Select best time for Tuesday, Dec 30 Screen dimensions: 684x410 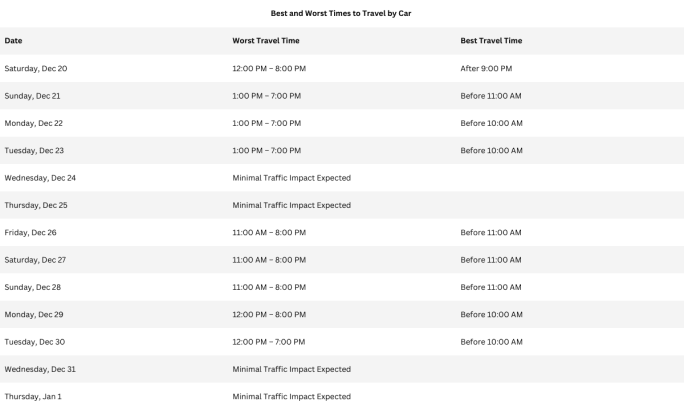click(491, 342)
